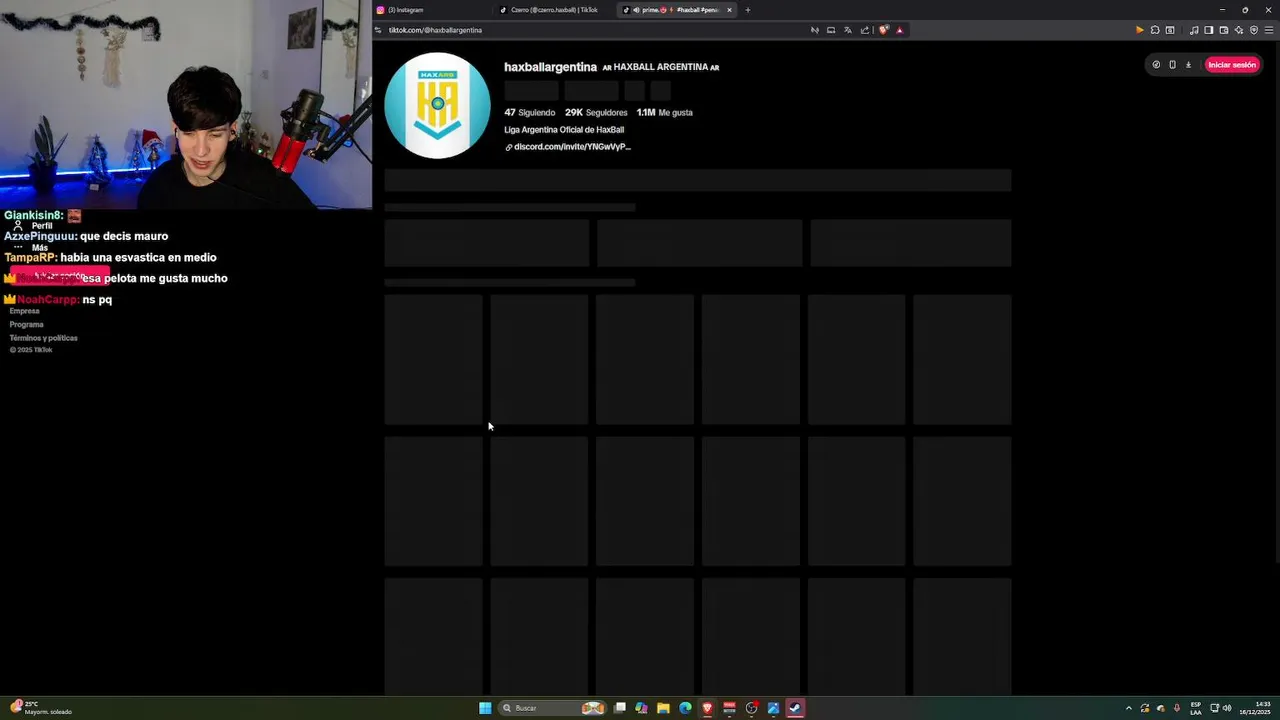The width and height of the screenshot is (1280, 720).
Task: Switch to the Instagram browser tab
Action: (434, 10)
